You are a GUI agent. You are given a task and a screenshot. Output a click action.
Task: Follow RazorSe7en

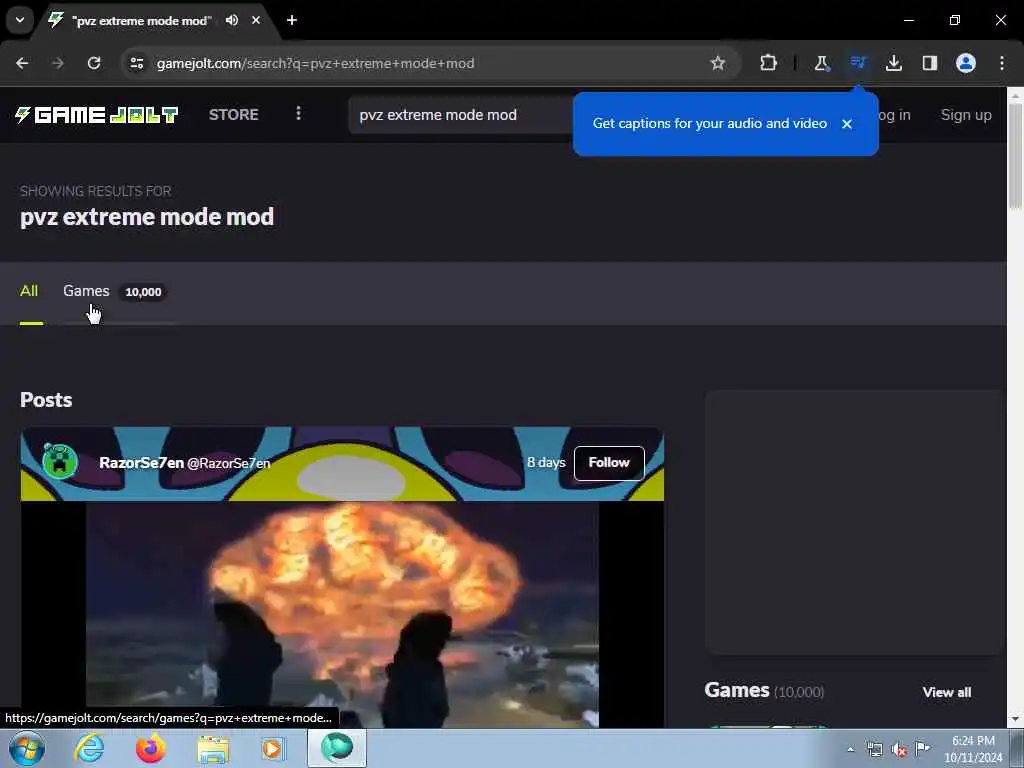coord(609,463)
